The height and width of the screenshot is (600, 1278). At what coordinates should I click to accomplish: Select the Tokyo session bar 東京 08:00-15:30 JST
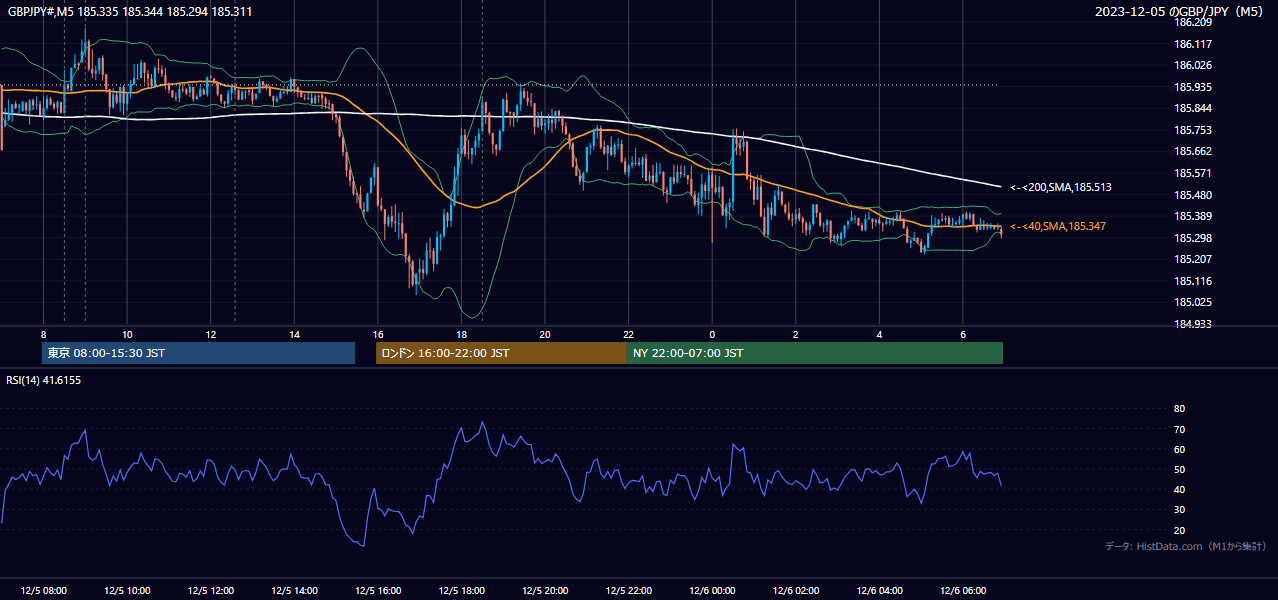pos(198,353)
